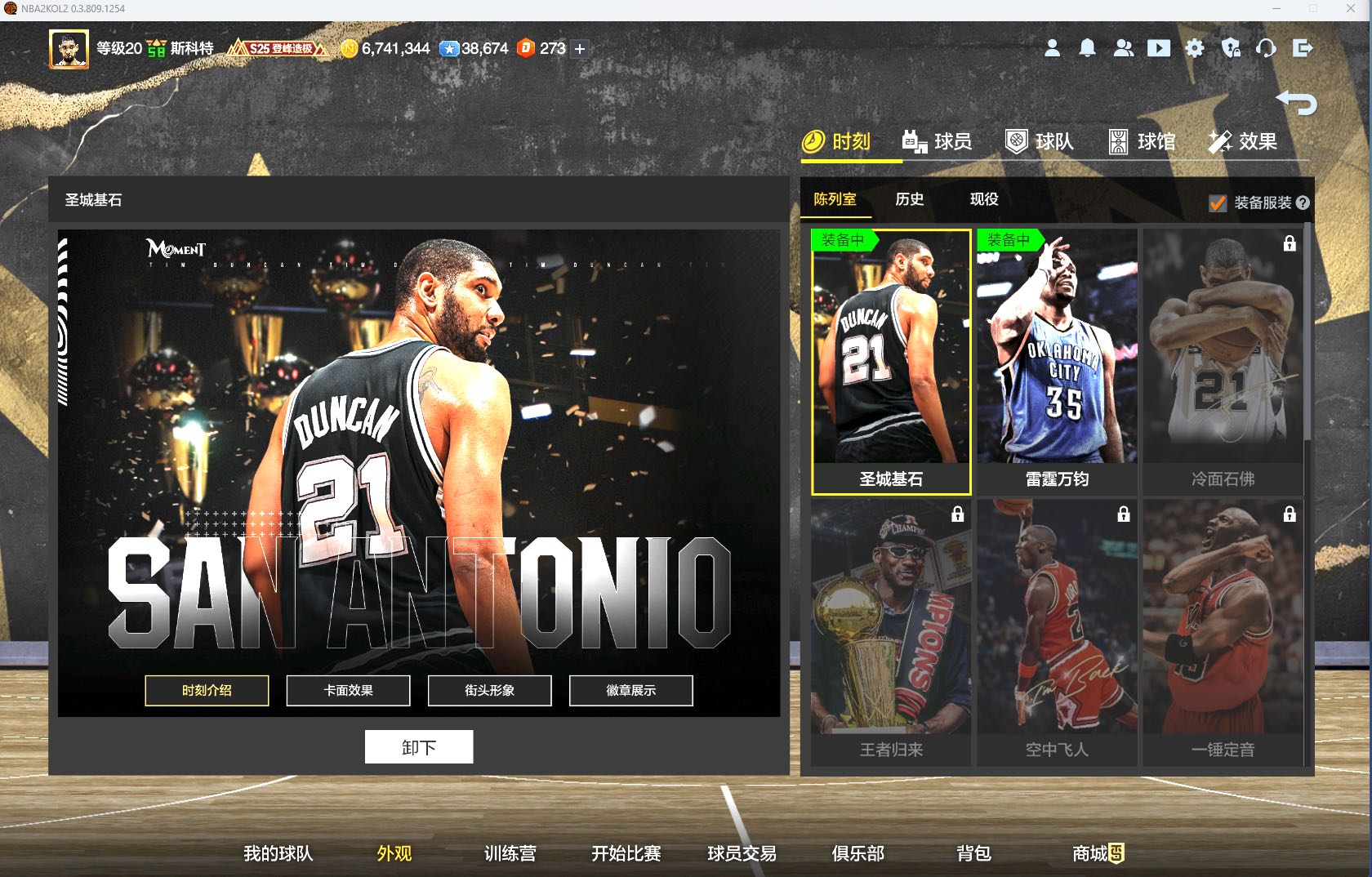
Task: Toggle the 装备服装 checkbox
Action: pyautogui.click(x=1217, y=203)
